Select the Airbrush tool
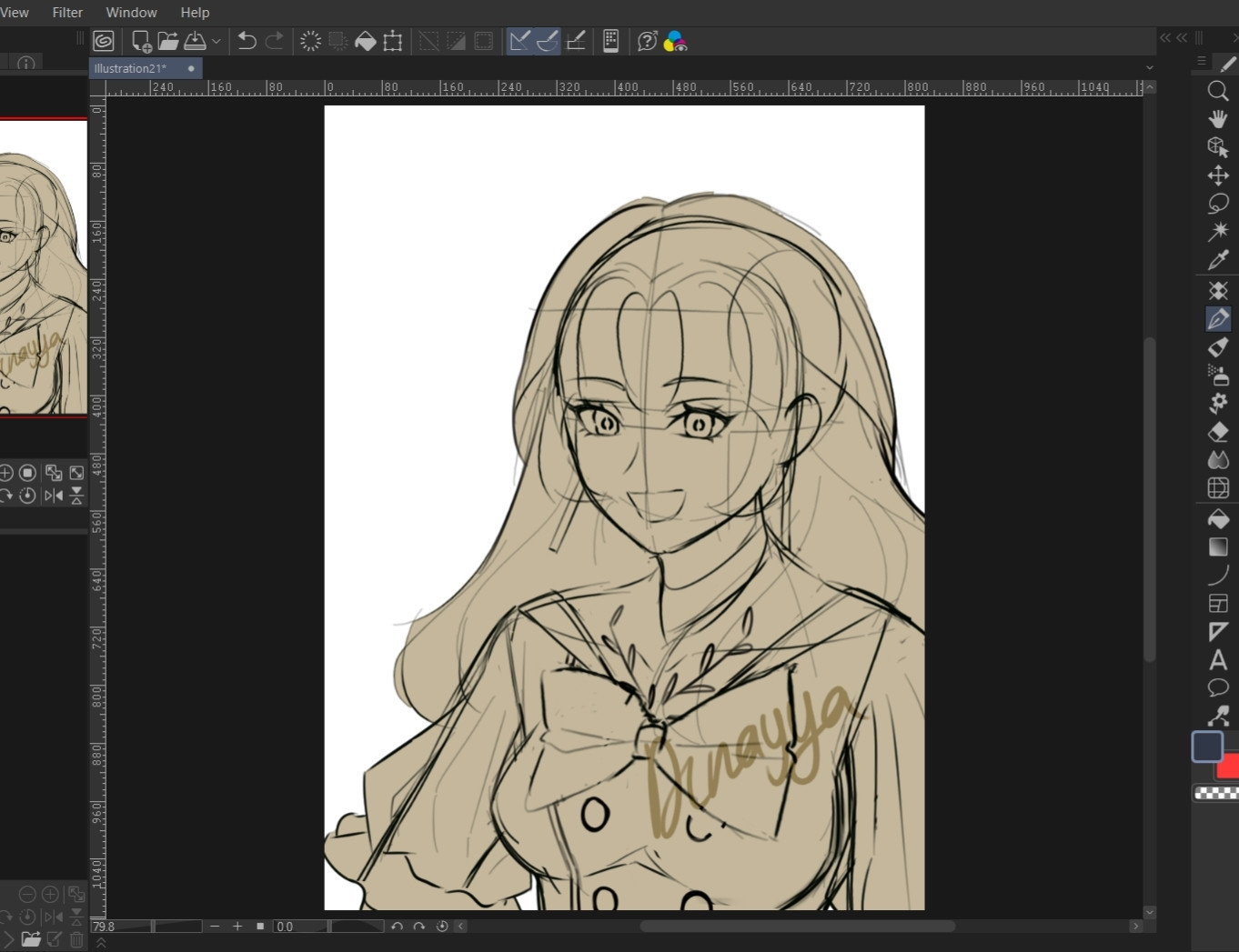This screenshot has width=1239, height=952. [1218, 375]
